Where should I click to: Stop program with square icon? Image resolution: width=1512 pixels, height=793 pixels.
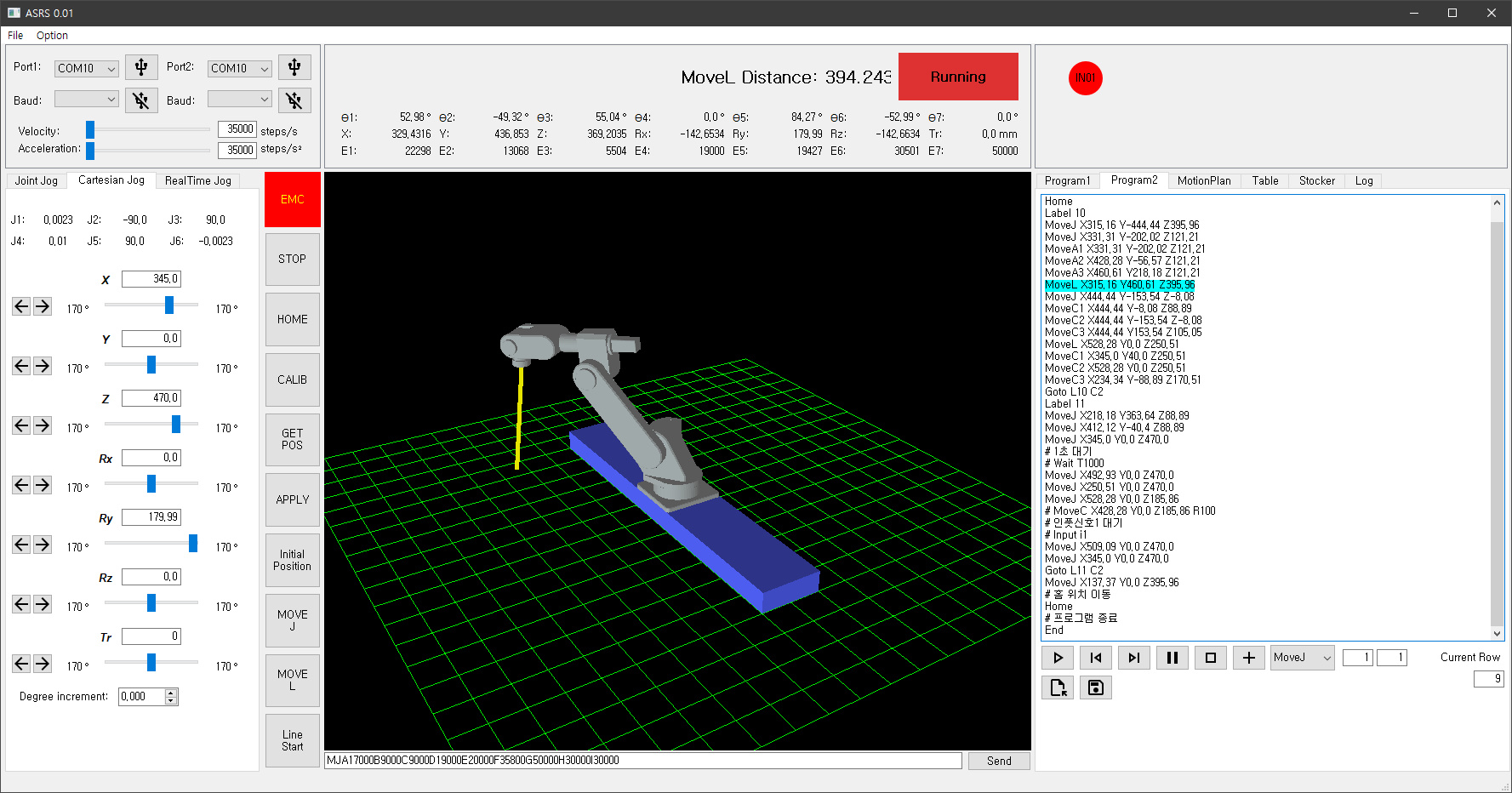click(x=1211, y=658)
